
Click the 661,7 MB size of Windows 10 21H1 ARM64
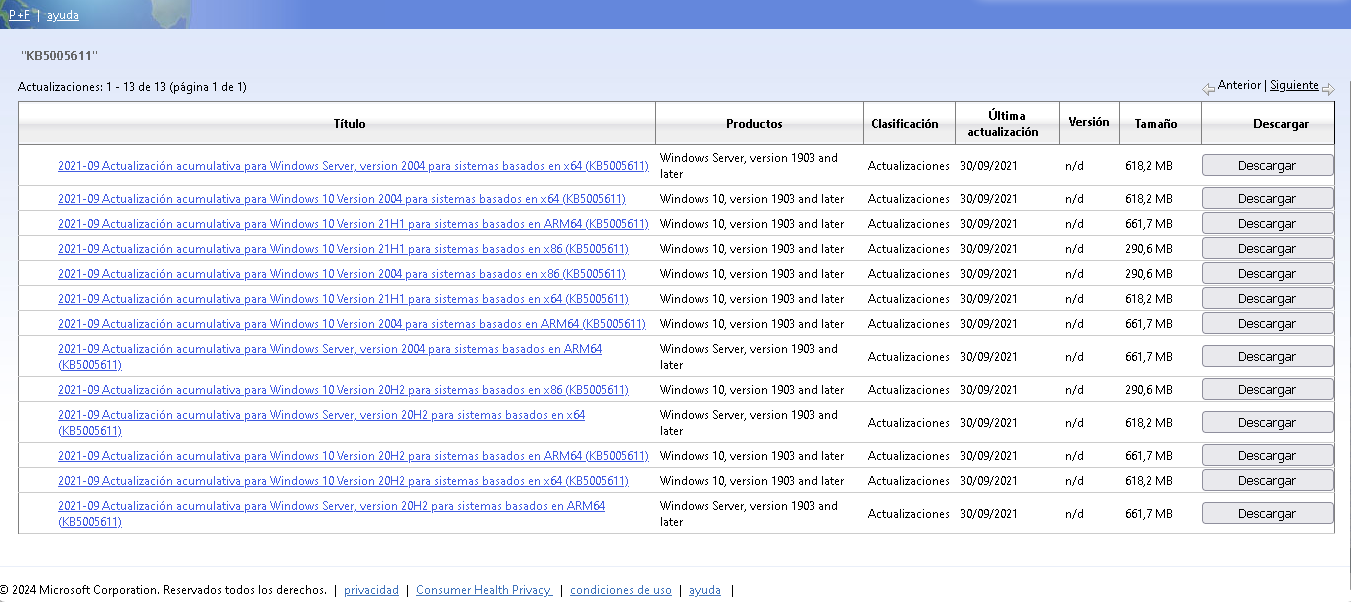[x=1149, y=224]
